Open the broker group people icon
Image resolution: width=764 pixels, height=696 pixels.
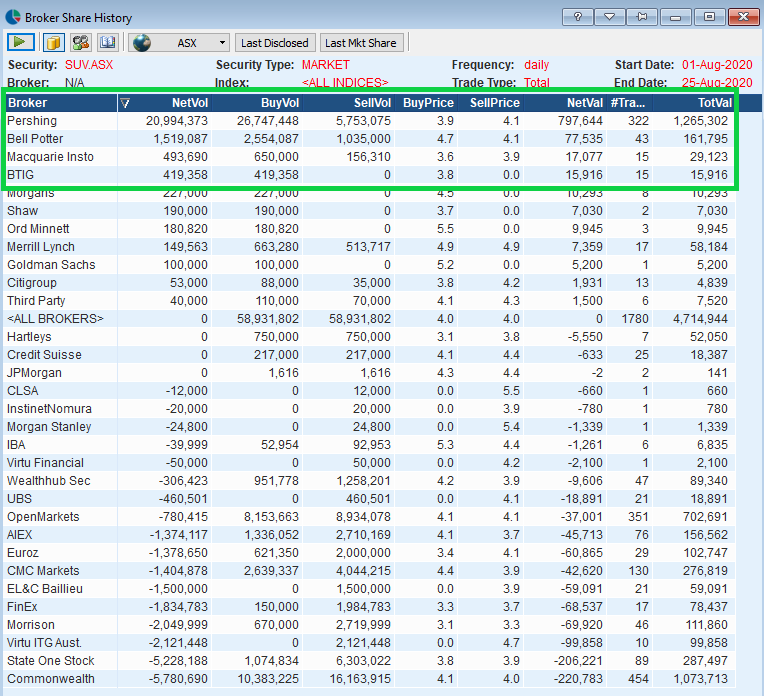pos(80,42)
